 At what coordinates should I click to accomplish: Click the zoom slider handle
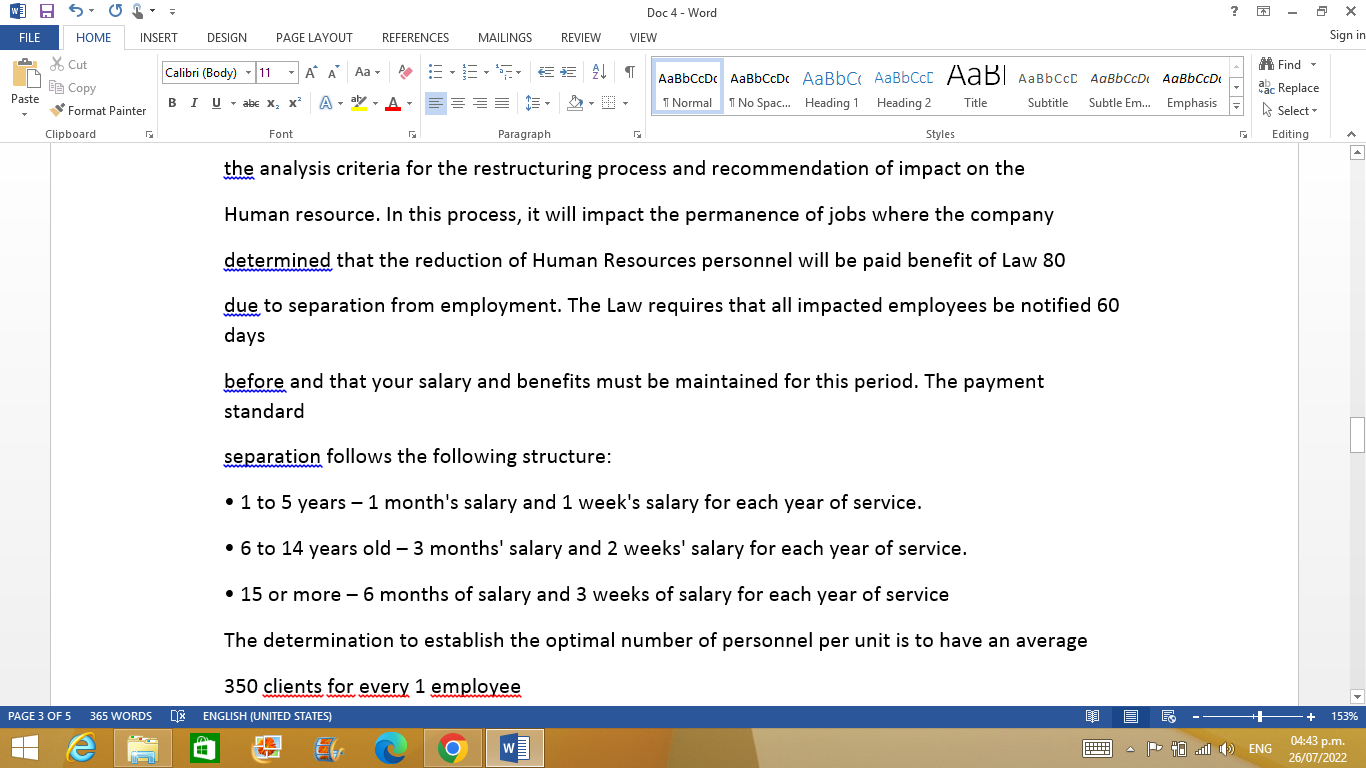click(x=1259, y=716)
